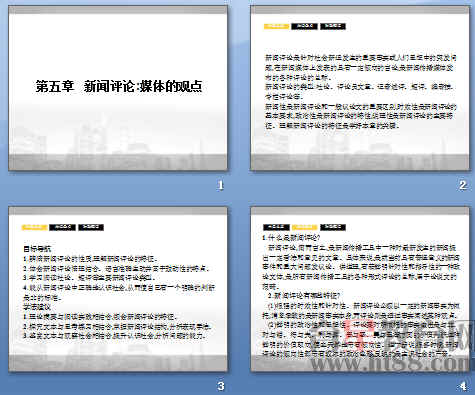Click the title 第五章 新闻评论:媒体的观点
The image size is (475, 395).
pos(119,86)
